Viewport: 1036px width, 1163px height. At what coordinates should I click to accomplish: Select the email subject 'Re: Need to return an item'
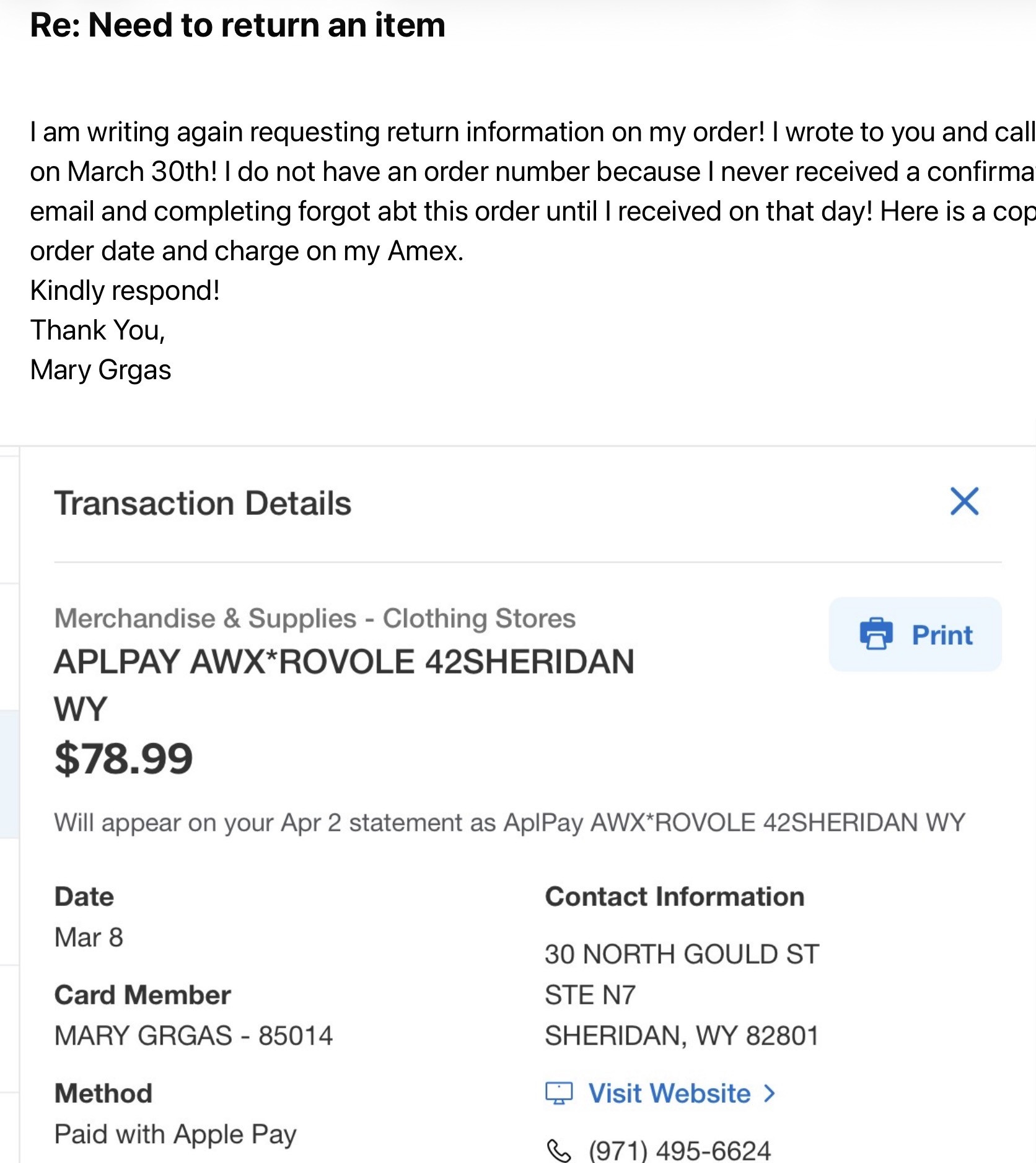coord(238,25)
